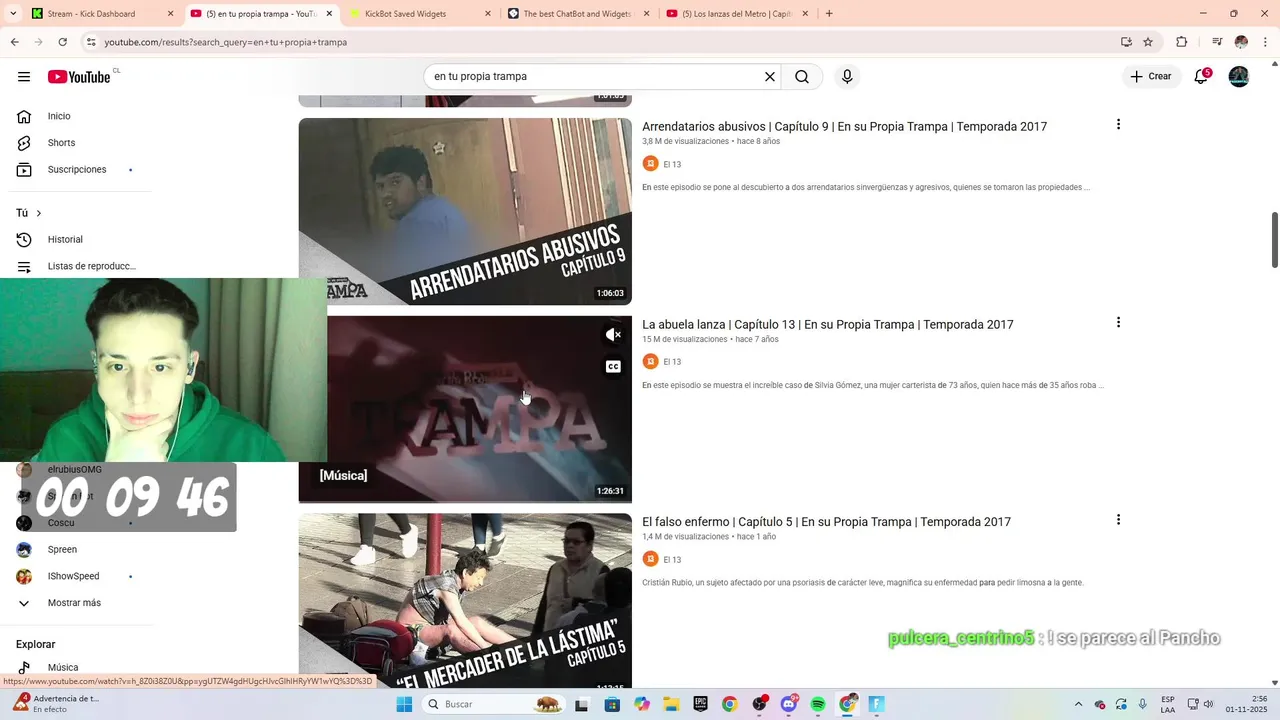Open the 1:26:31 duration badge video
The image size is (1280, 720).
coord(610,491)
